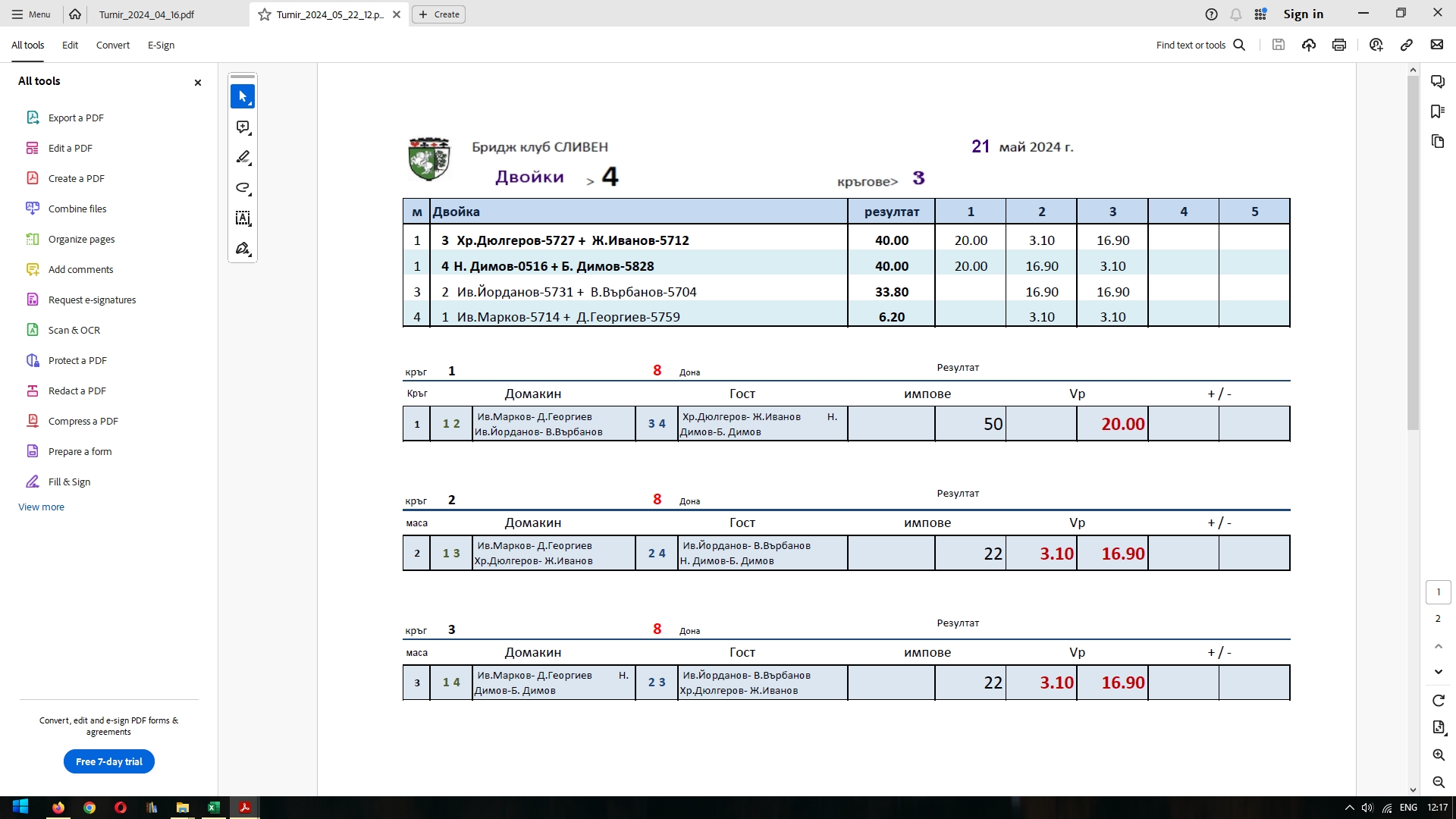Close the All tools panel

[x=198, y=82]
